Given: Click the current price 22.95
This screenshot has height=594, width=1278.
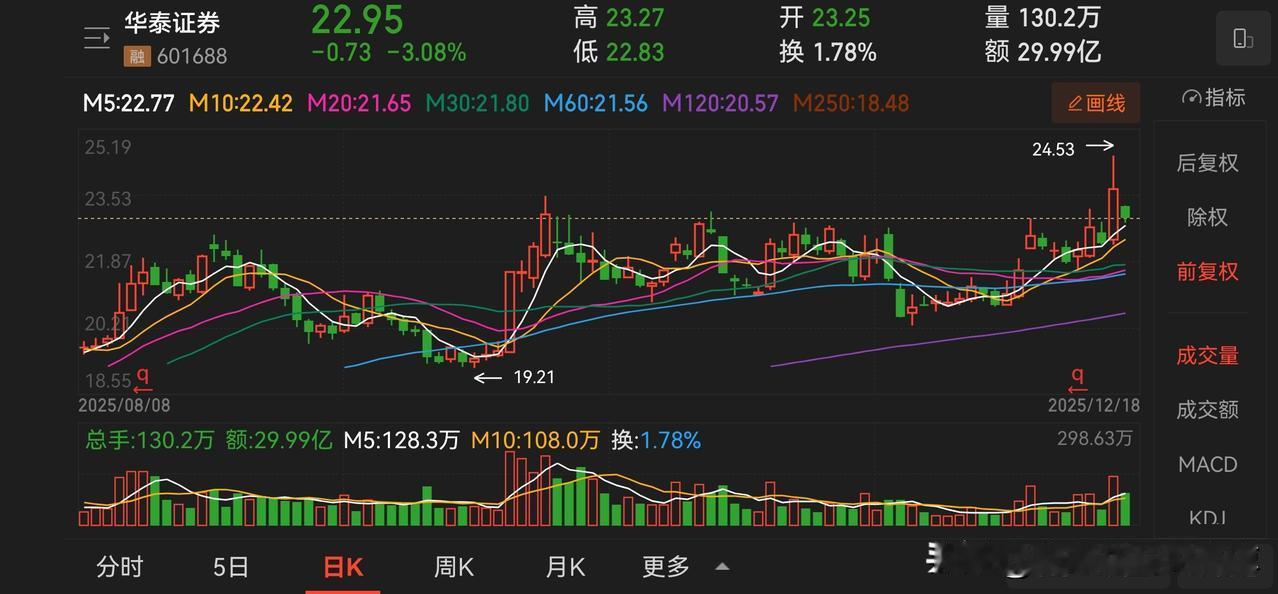Looking at the screenshot, I should 357,19.
